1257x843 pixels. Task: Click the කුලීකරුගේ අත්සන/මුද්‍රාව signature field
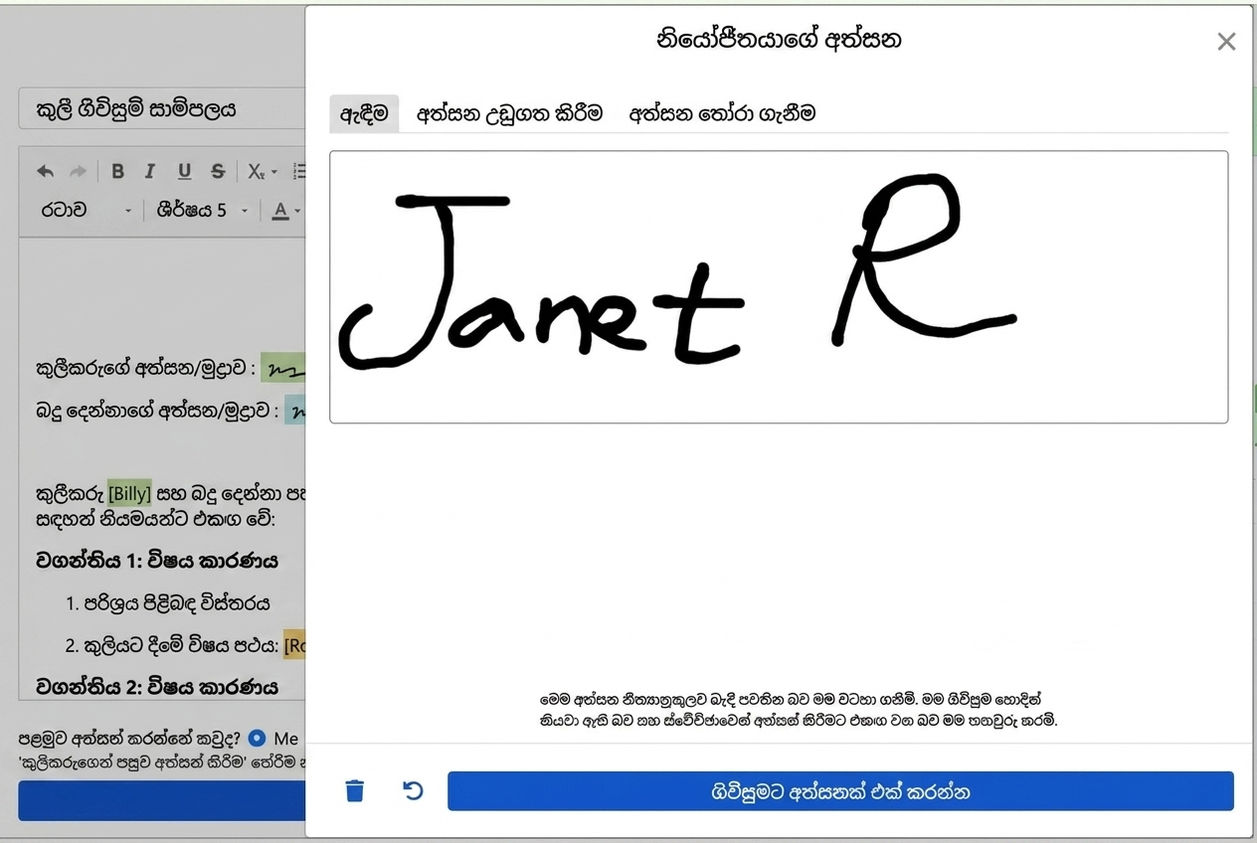pyautogui.click(x=283, y=368)
